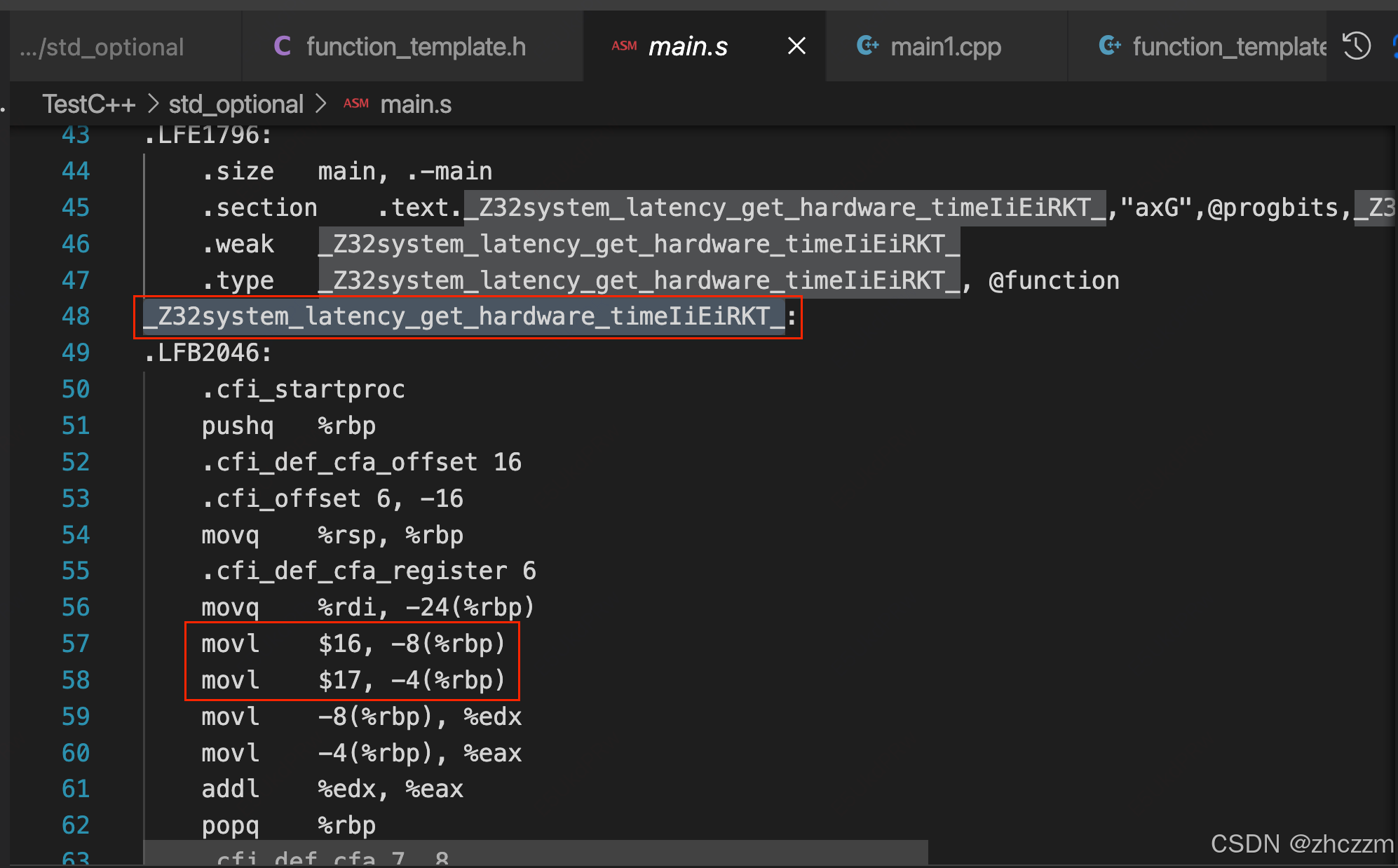The height and width of the screenshot is (868, 1398).
Task: Click the ASM icon in breadcrumb
Action: click(x=355, y=104)
